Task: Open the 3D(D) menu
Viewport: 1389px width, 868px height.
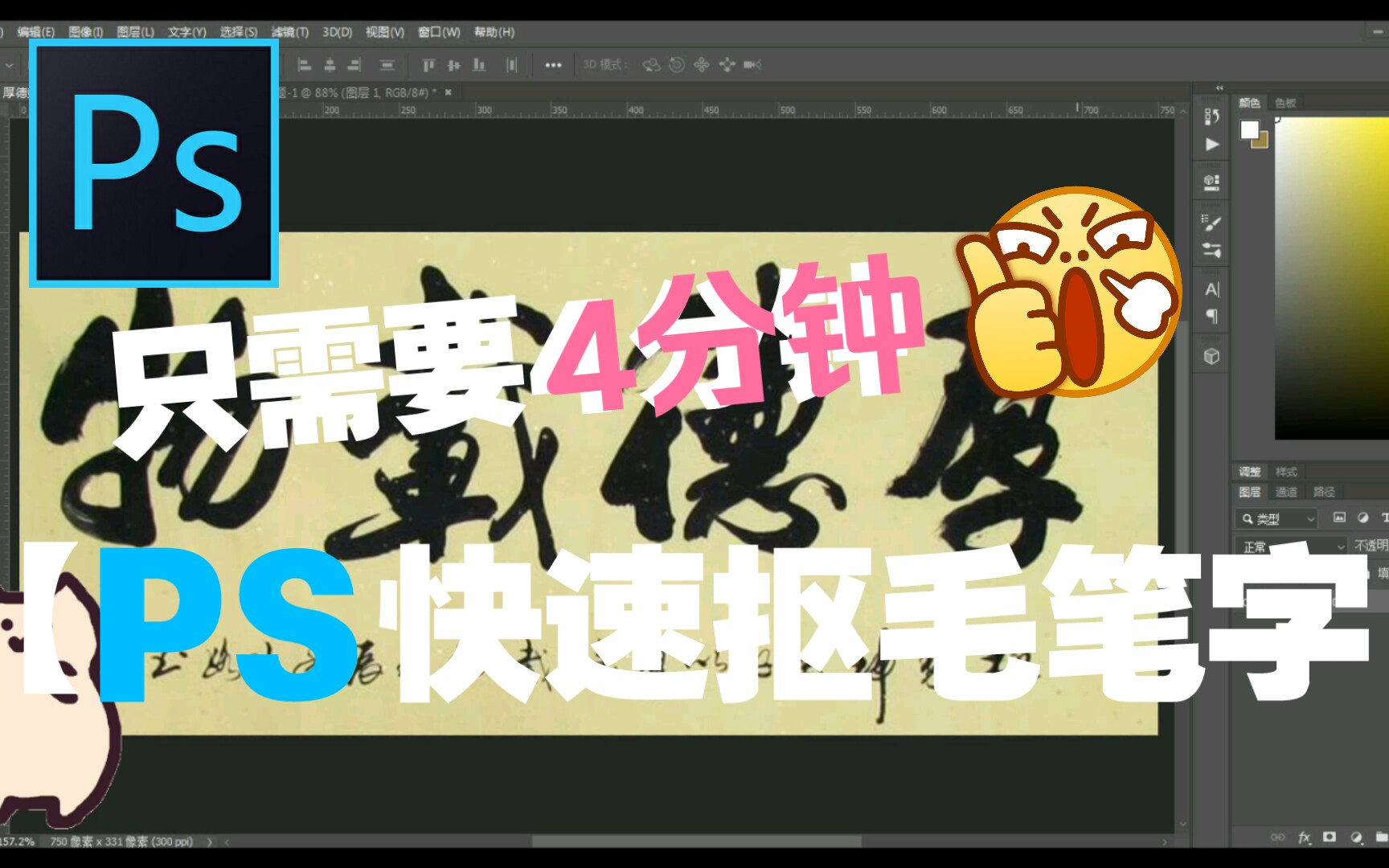Action: [x=337, y=32]
